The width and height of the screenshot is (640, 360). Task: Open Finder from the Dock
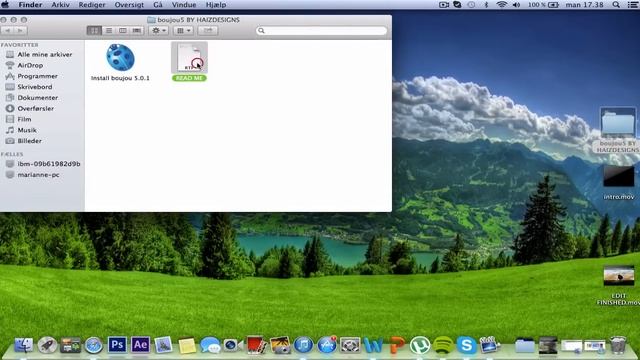[x=24, y=345]
